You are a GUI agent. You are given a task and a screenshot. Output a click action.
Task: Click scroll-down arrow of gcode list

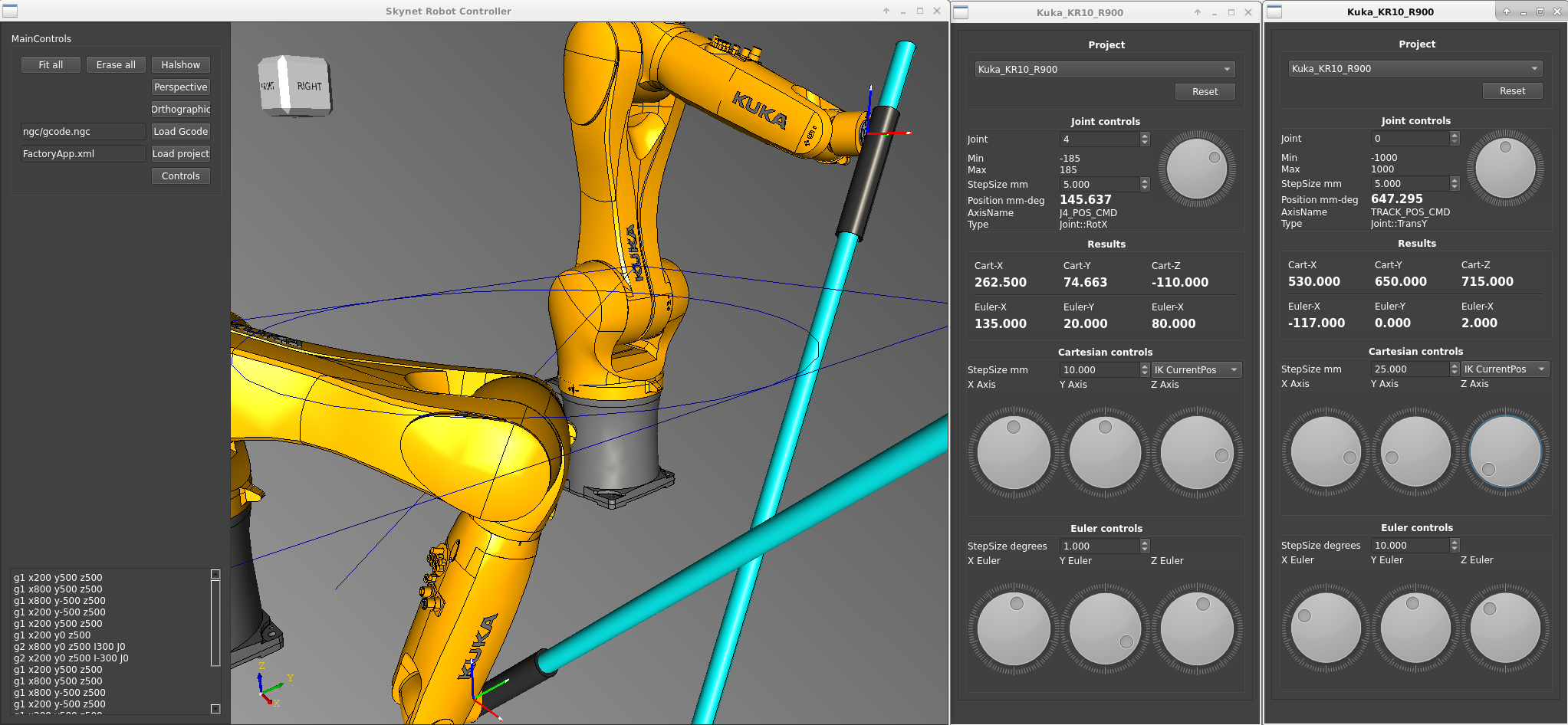pos(215,709)
